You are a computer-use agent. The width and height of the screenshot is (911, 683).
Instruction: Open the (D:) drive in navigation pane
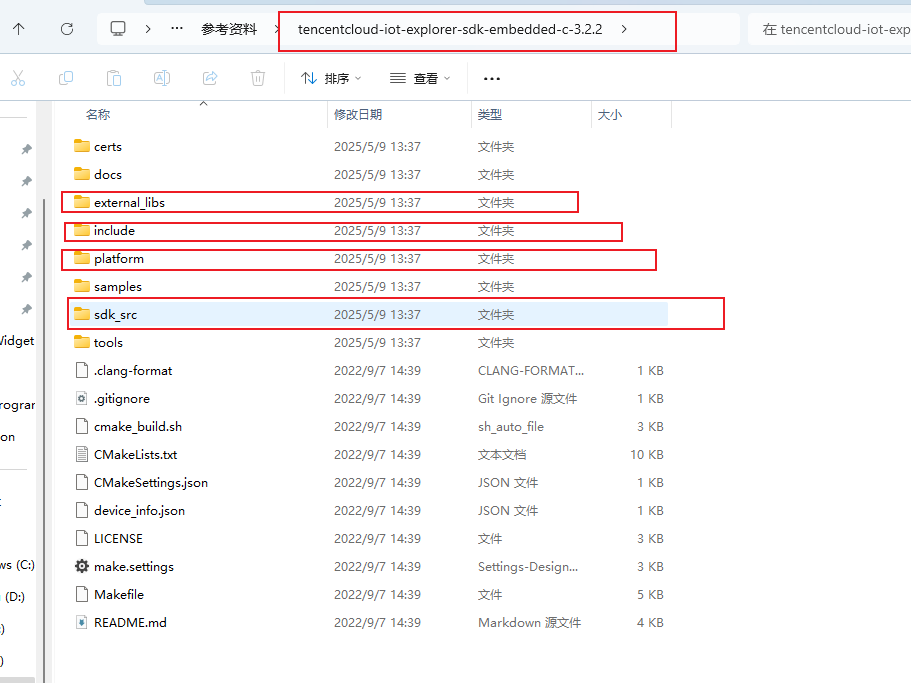(15, 596)
